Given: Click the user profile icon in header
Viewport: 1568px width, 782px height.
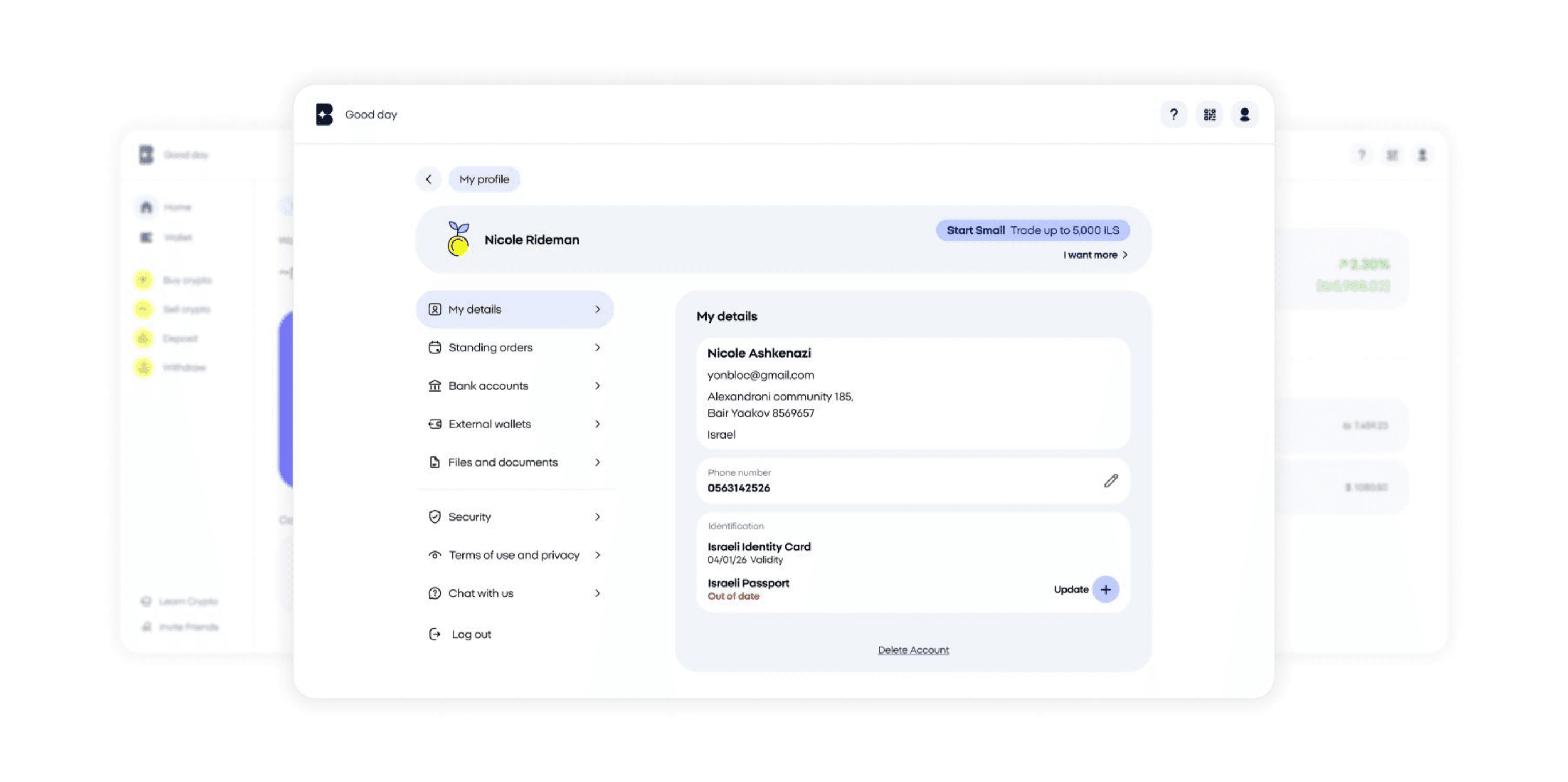Looking at the screenshot, I should tap(1244, 114).
